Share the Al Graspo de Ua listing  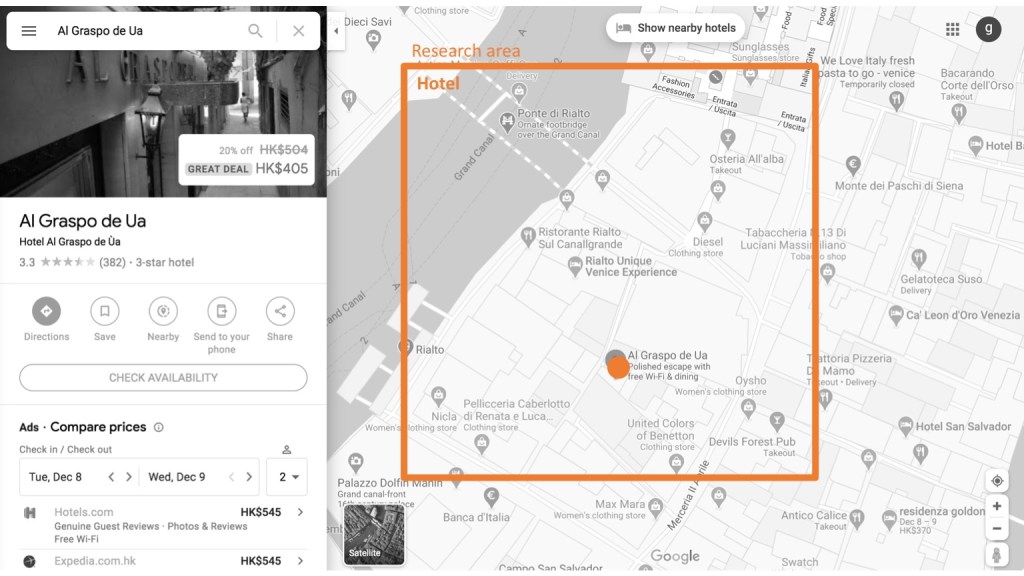[280, 311]
